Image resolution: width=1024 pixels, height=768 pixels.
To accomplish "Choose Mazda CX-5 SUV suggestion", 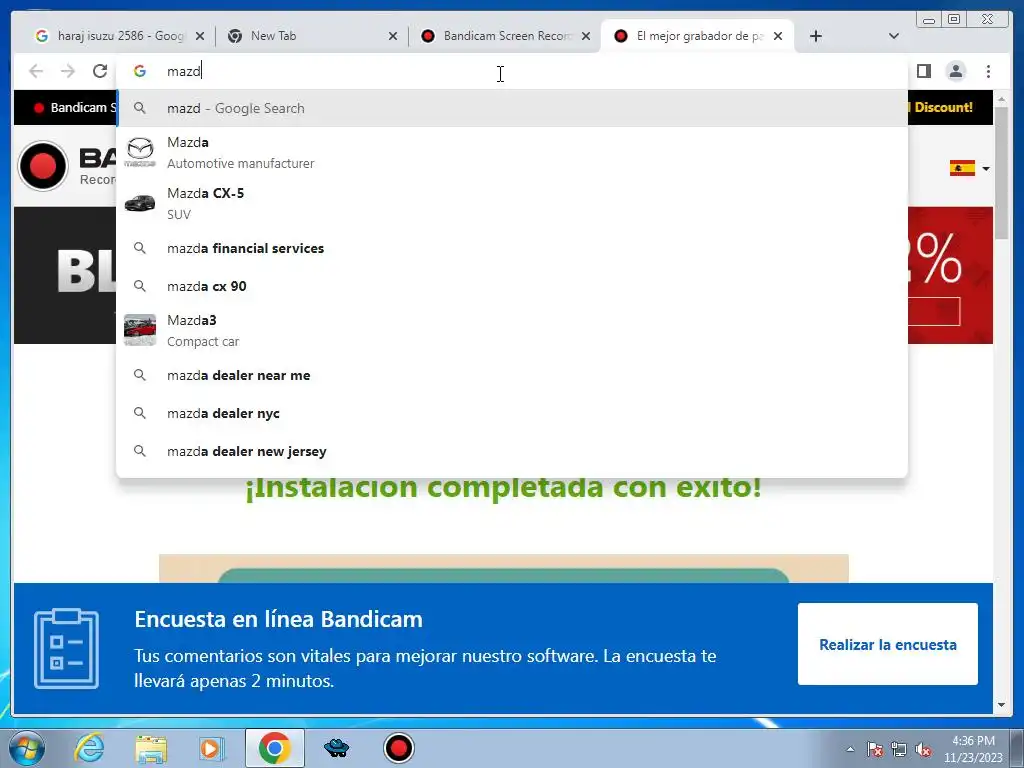I will point(511,203).
